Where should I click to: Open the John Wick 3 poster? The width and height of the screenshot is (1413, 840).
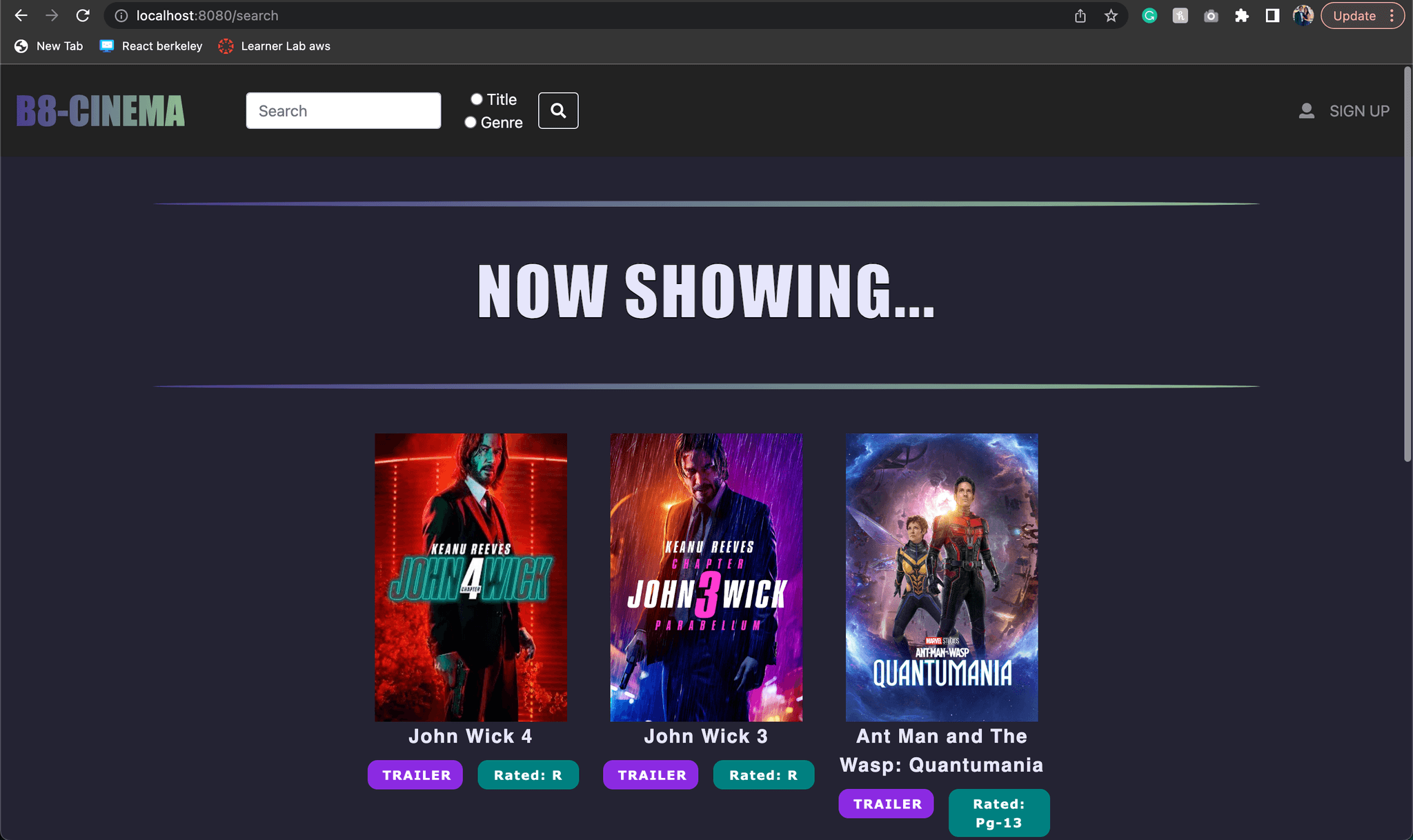click(706, 577)
